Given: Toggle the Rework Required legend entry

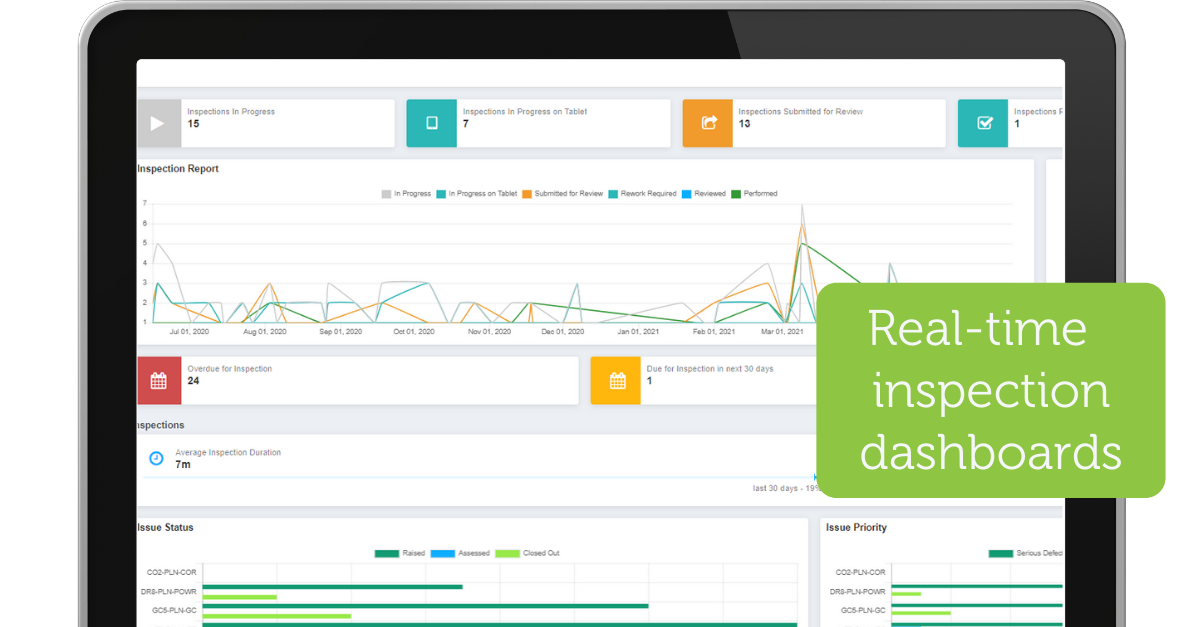Looking at the screenshot, I should [x=642, y=194].
